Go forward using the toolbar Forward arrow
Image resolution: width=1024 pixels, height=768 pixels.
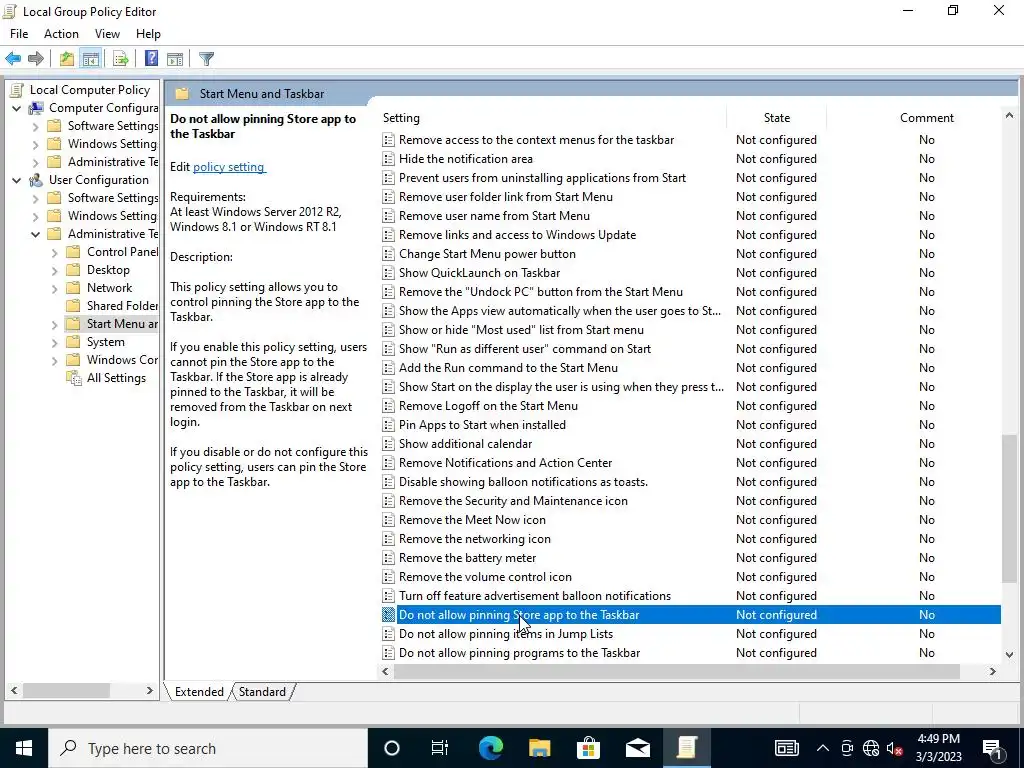click(36, 59)
